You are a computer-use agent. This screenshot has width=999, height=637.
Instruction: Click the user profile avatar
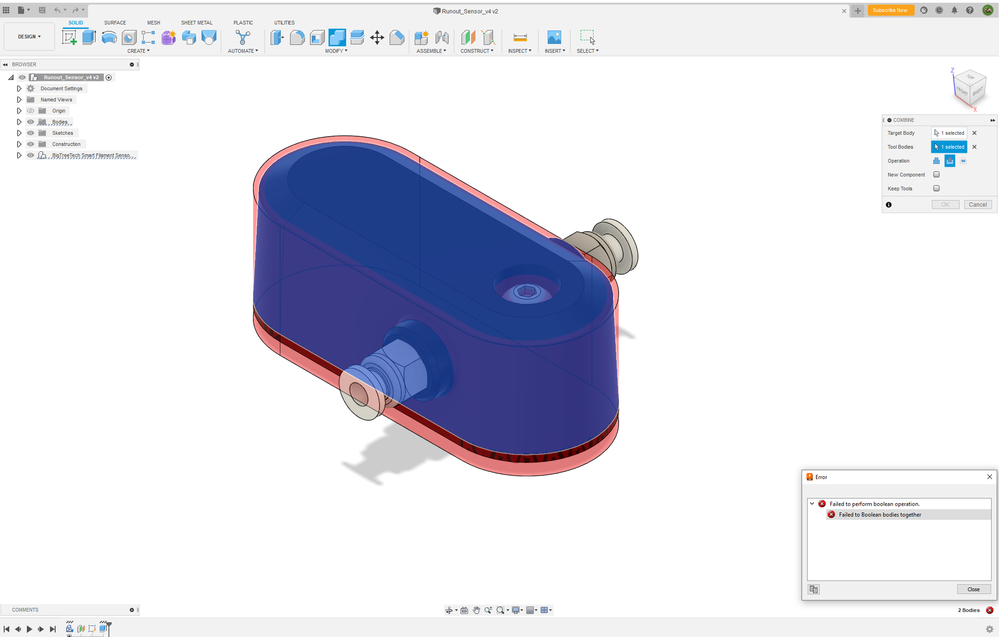pos(988,10)
